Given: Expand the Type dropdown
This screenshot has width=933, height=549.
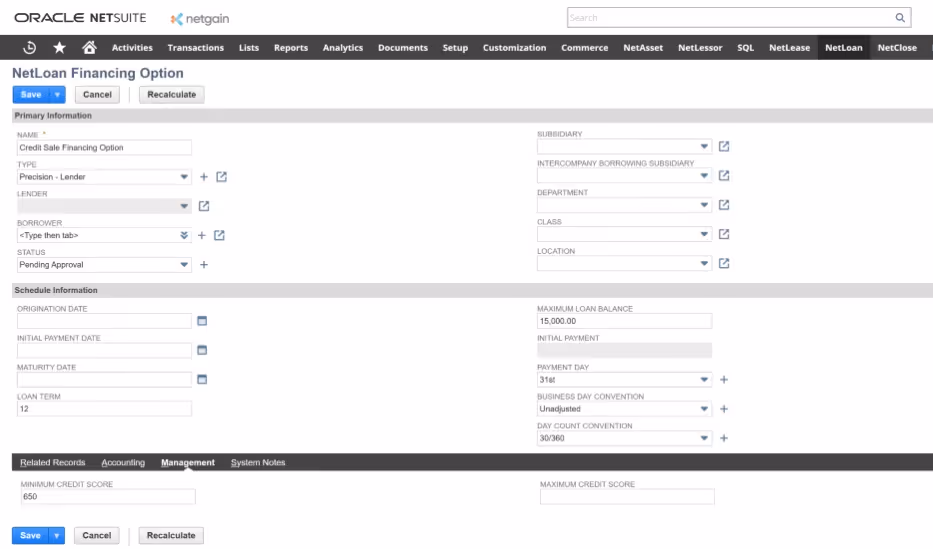Looking at the screenshot, I should pyautogui.click(x=184, y=177).
